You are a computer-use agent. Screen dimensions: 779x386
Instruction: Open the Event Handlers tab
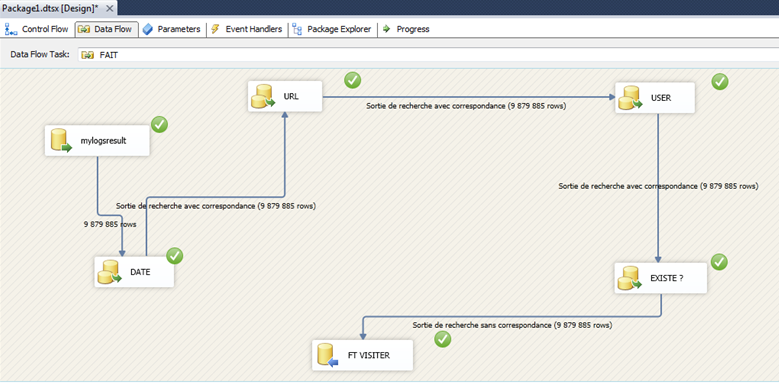point(247,29)
